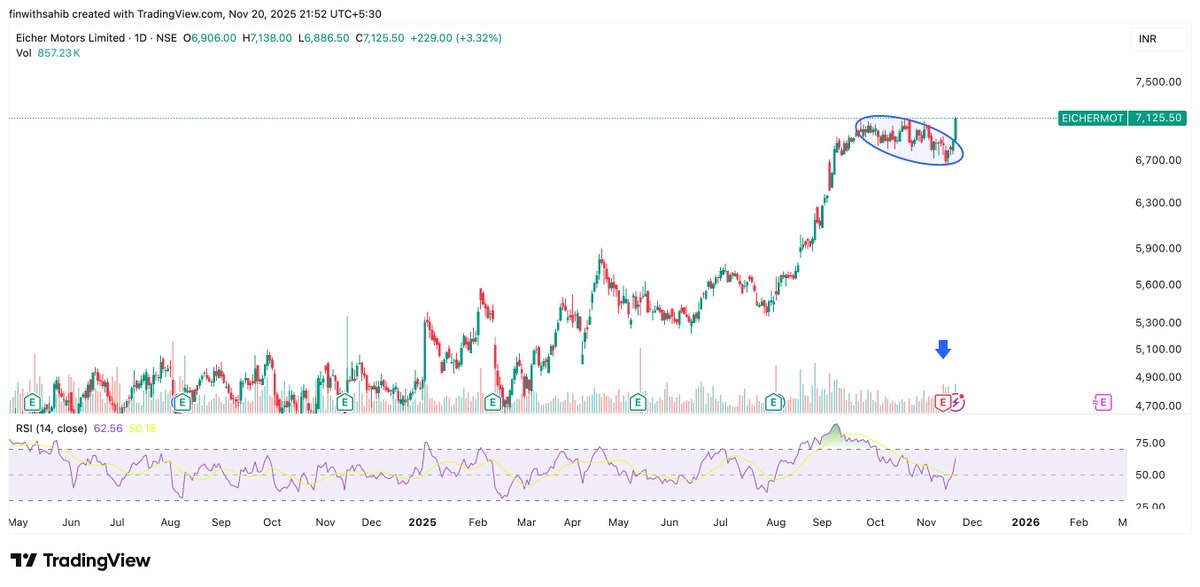The height and width of the screenshot is (587, 1200).
Task: Click the 2026 label on the time axis
Action: point(1024,522)
